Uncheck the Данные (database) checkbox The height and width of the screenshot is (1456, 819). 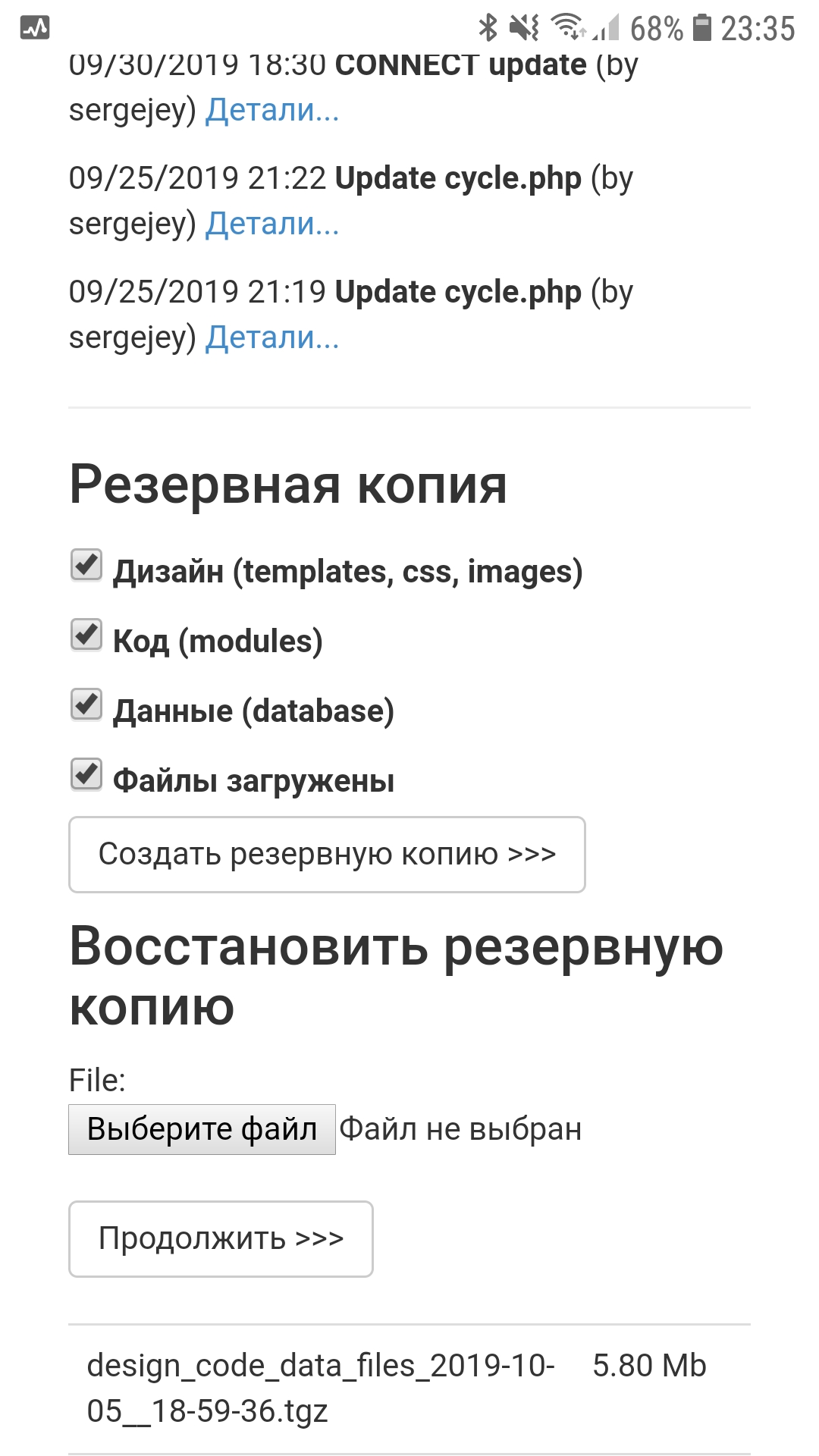pos(86,705)
